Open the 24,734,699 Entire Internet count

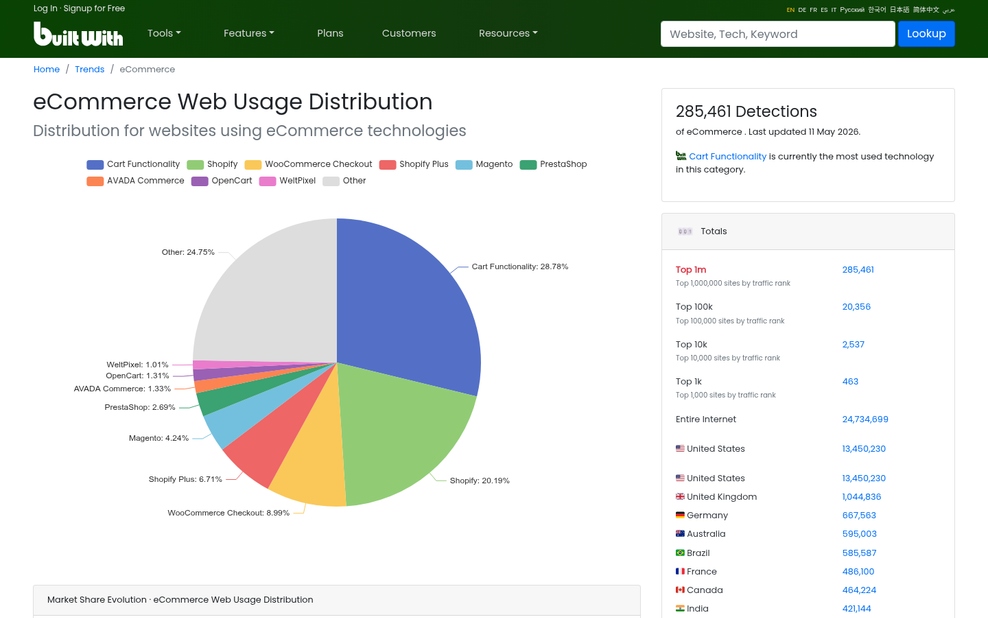pyautogui.click(x=865, y=419)
